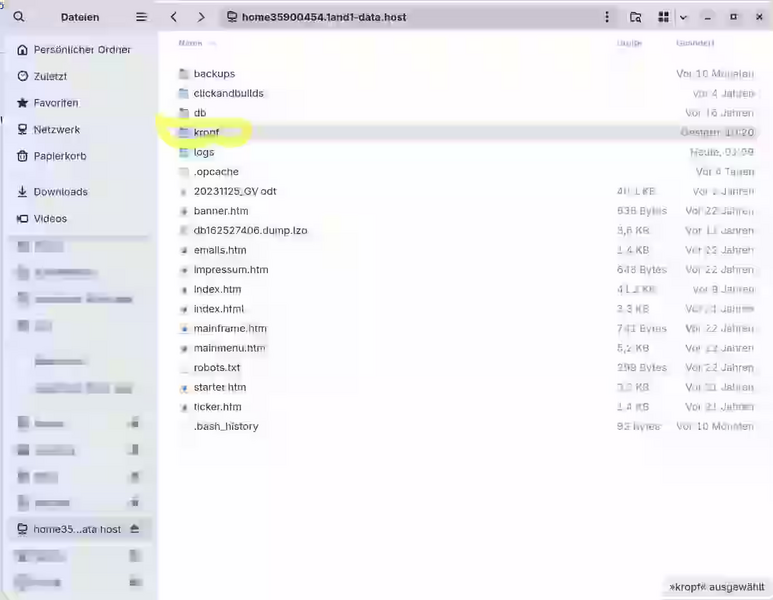
Task: Select the kropf folder
Action: pos(465,133)
